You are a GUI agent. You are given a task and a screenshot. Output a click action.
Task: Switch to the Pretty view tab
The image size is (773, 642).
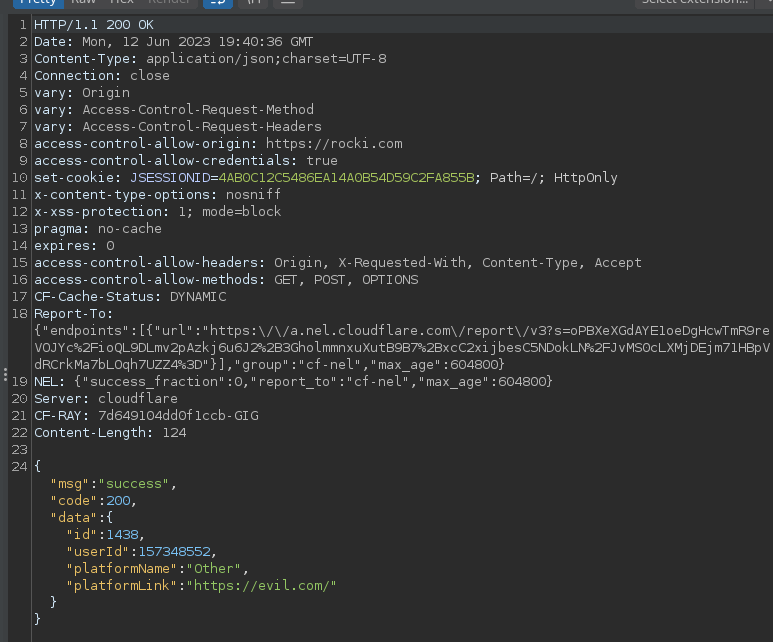click(38, 3)
